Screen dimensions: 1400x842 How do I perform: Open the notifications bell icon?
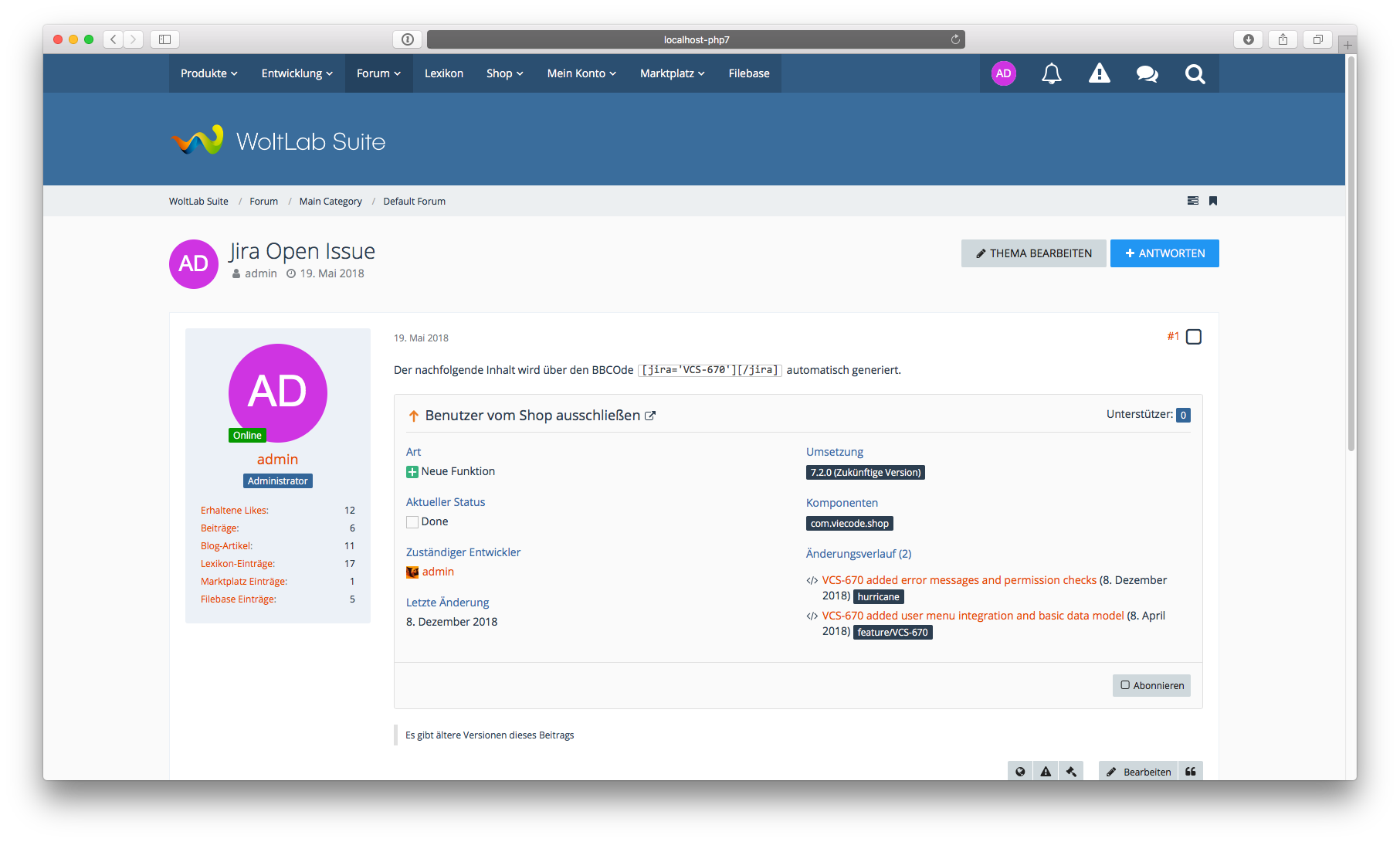1051,74
